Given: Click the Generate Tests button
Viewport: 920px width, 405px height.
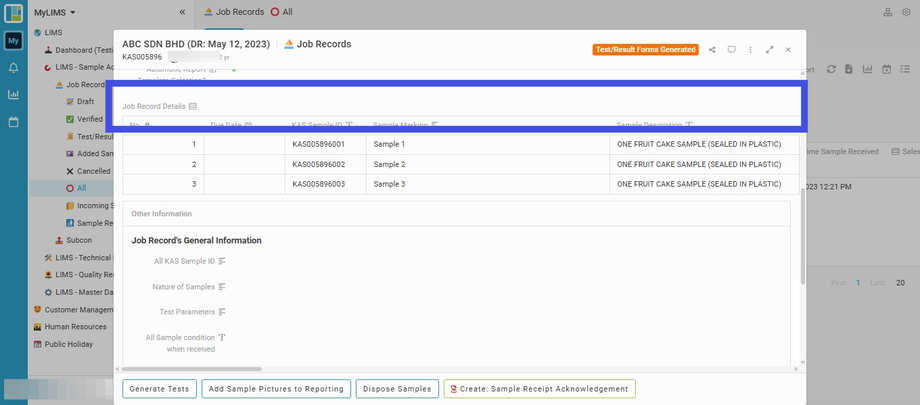Looking at the screenshot, I should (x=159, y=389).
